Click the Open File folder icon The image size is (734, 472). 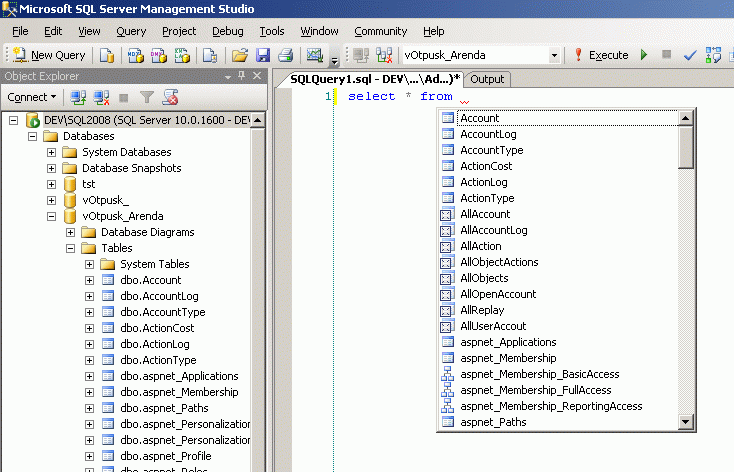(240, 55)
